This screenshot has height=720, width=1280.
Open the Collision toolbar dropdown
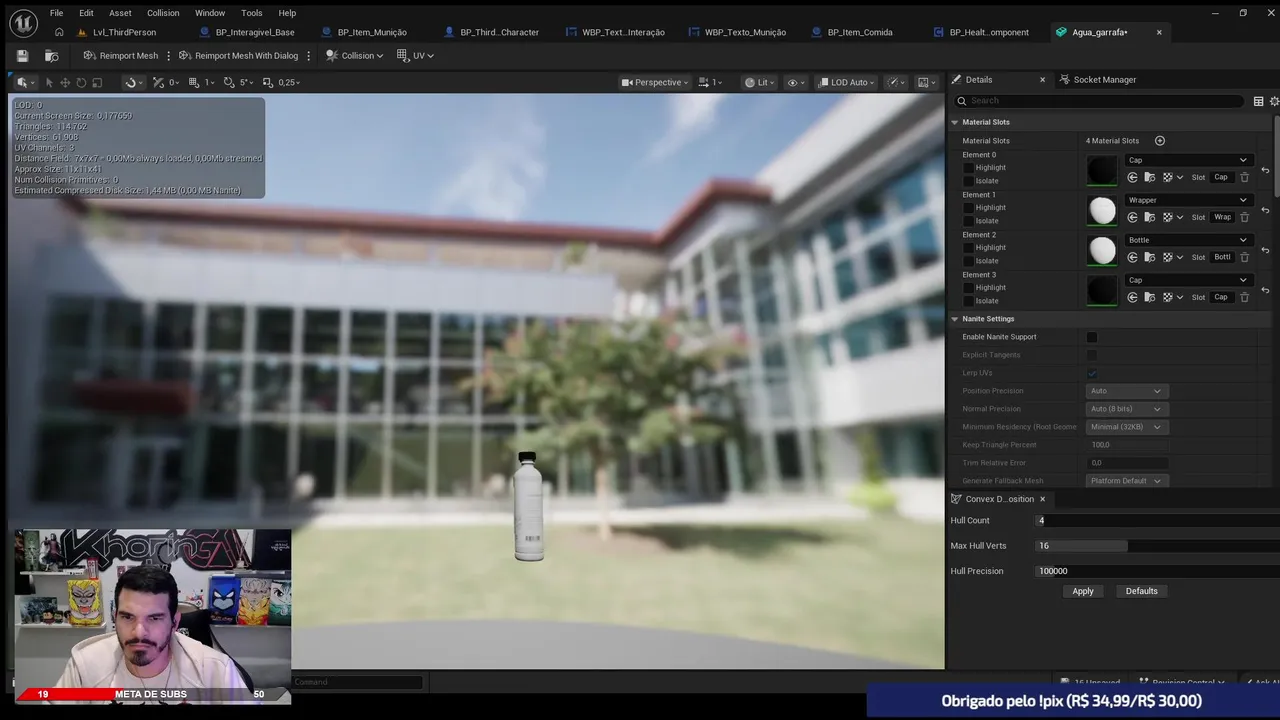[354, 56]
